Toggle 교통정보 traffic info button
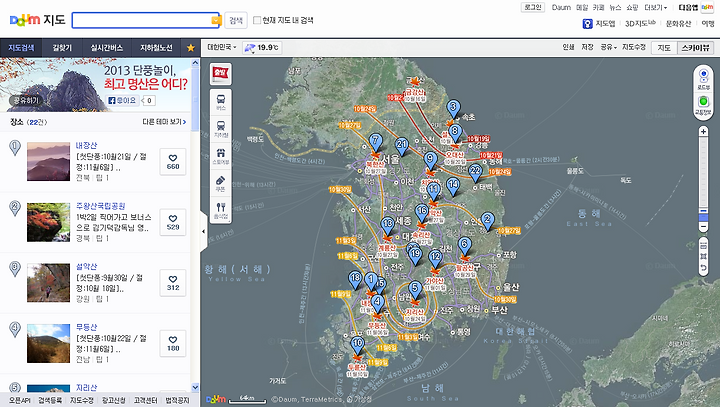This screenshot has height=407, width=720. pyautogui.click(x=703, y=104)
